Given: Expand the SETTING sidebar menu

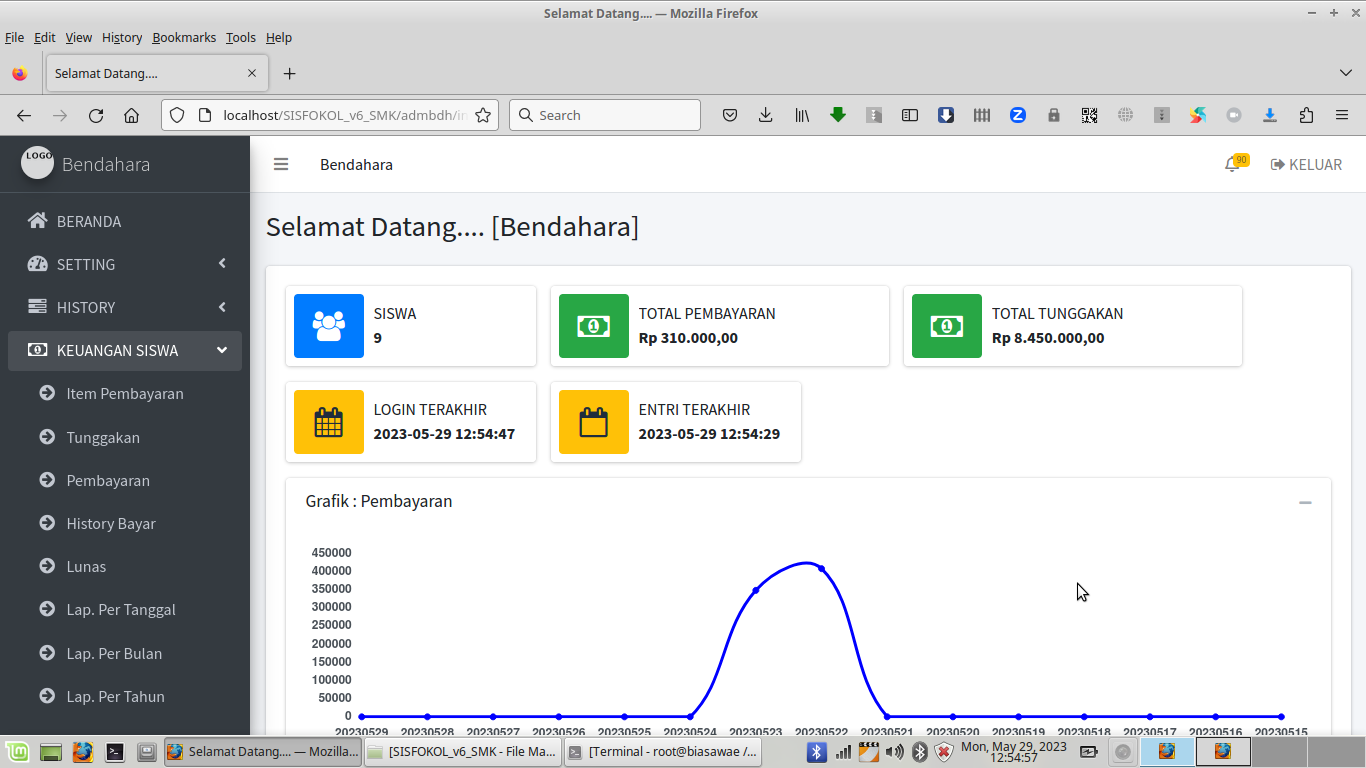Looking at the screenshot, I should [125, 264].
